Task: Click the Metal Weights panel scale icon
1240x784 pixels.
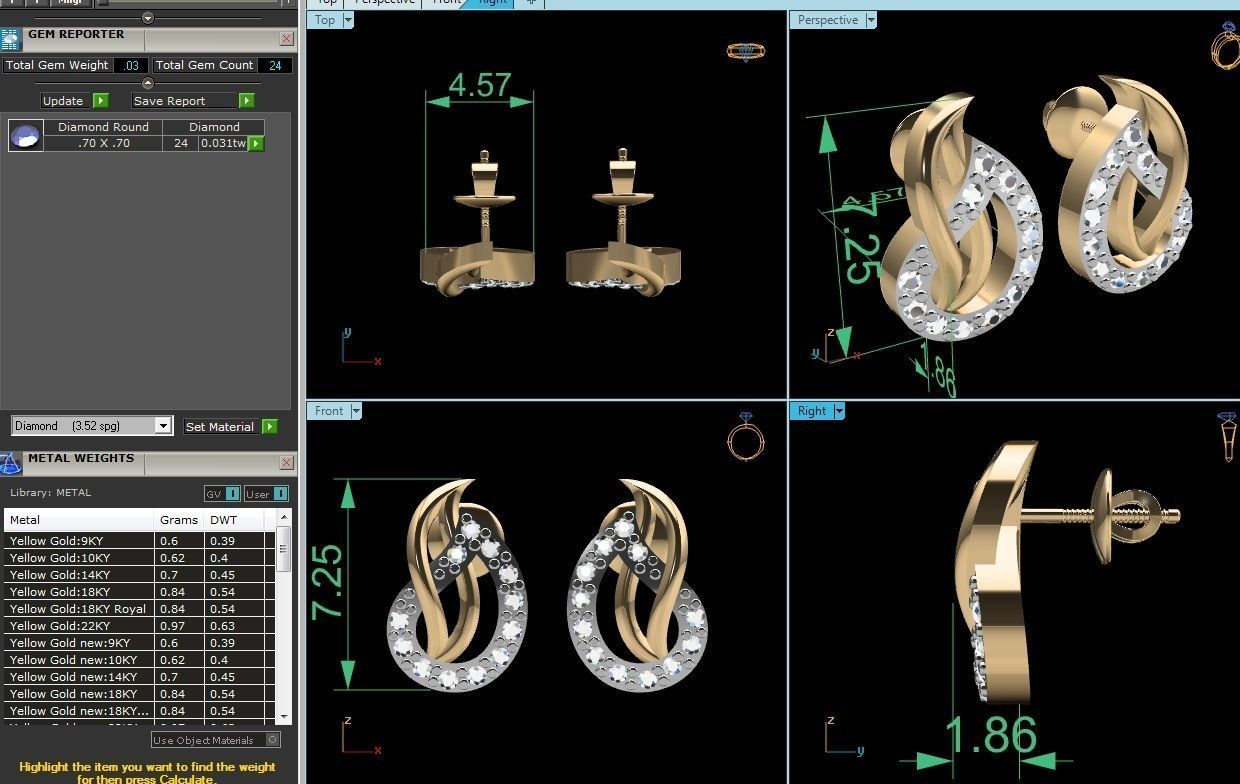Action: (10, 464)
